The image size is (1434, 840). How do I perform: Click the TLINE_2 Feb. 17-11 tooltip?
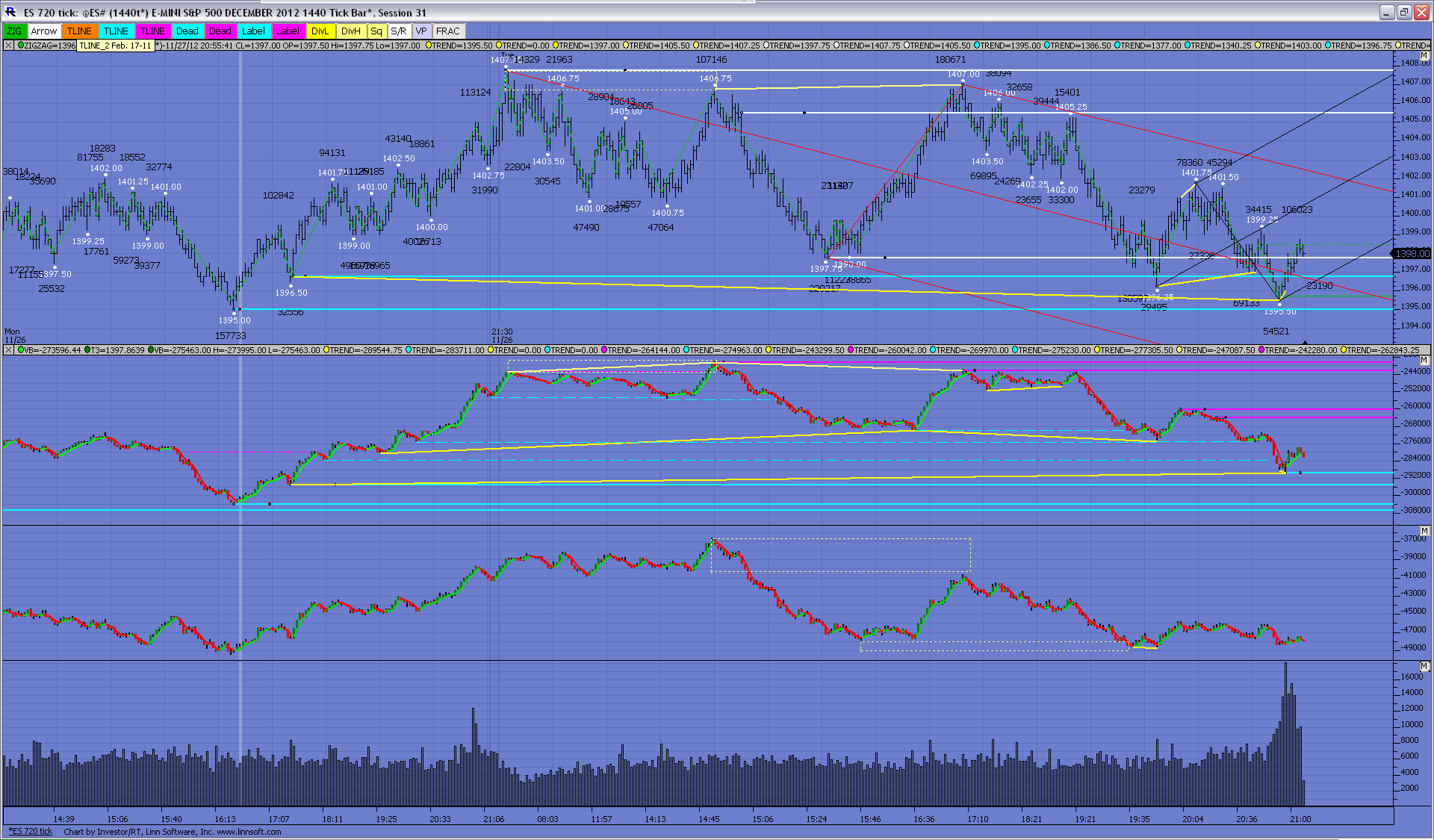pos(115,46)
